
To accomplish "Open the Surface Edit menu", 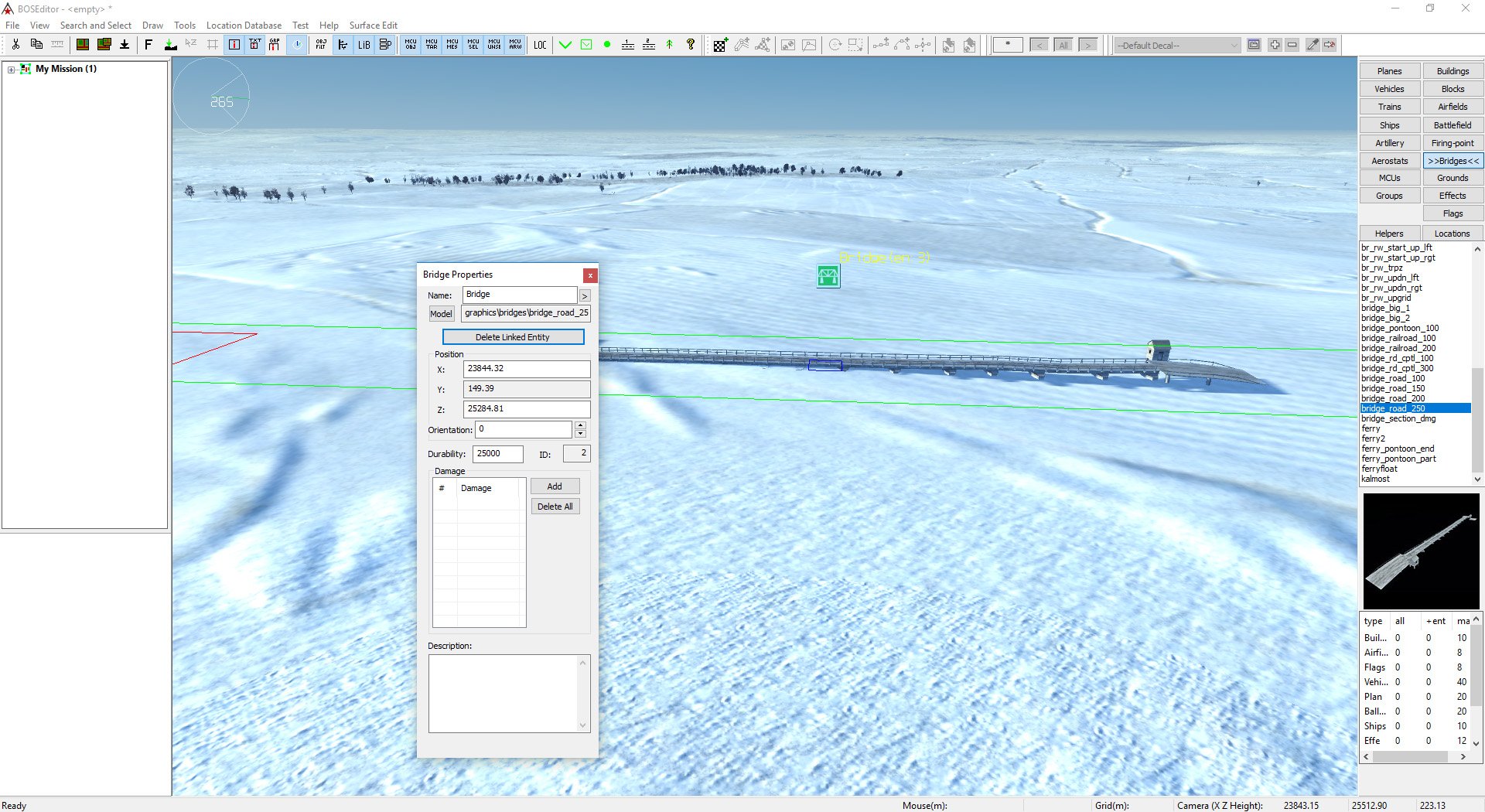I will tap(373, 26).
